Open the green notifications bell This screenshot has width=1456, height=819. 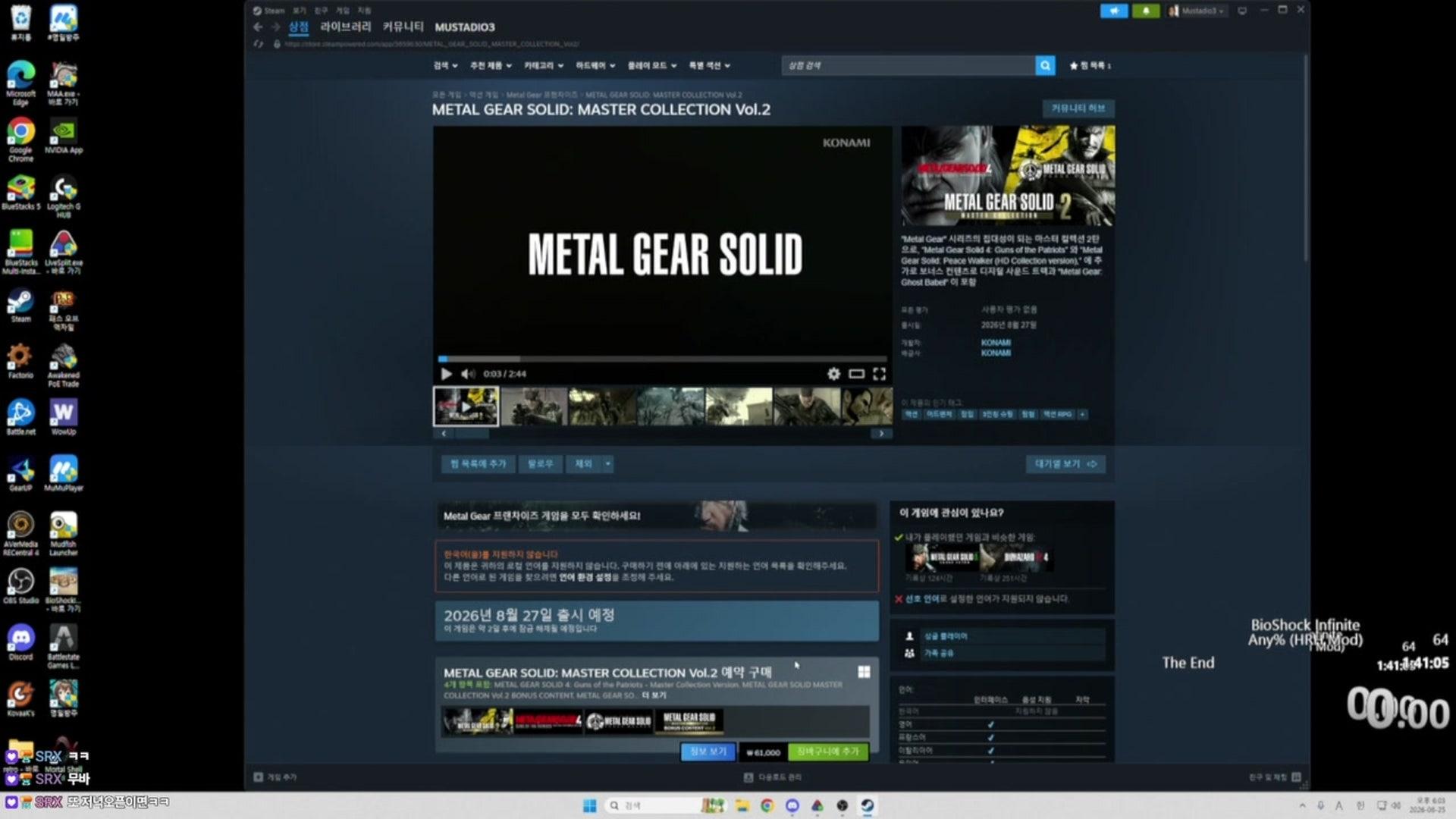tap(1146, 11)
